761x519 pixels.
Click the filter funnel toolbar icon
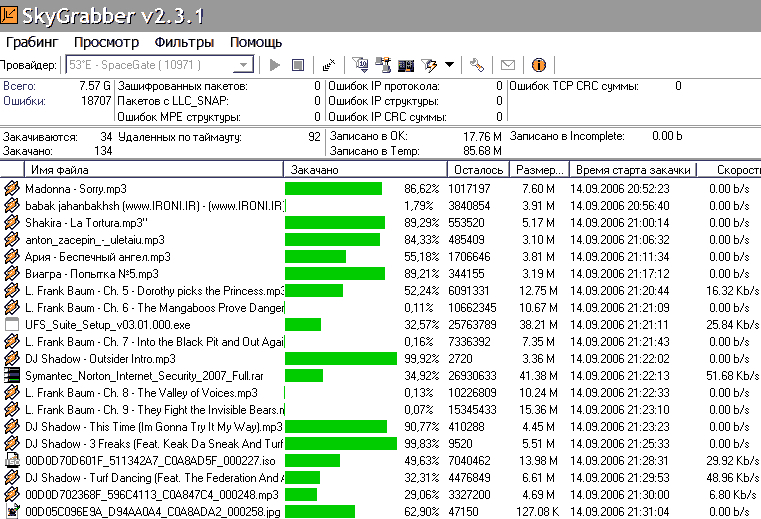coord(430,65)
